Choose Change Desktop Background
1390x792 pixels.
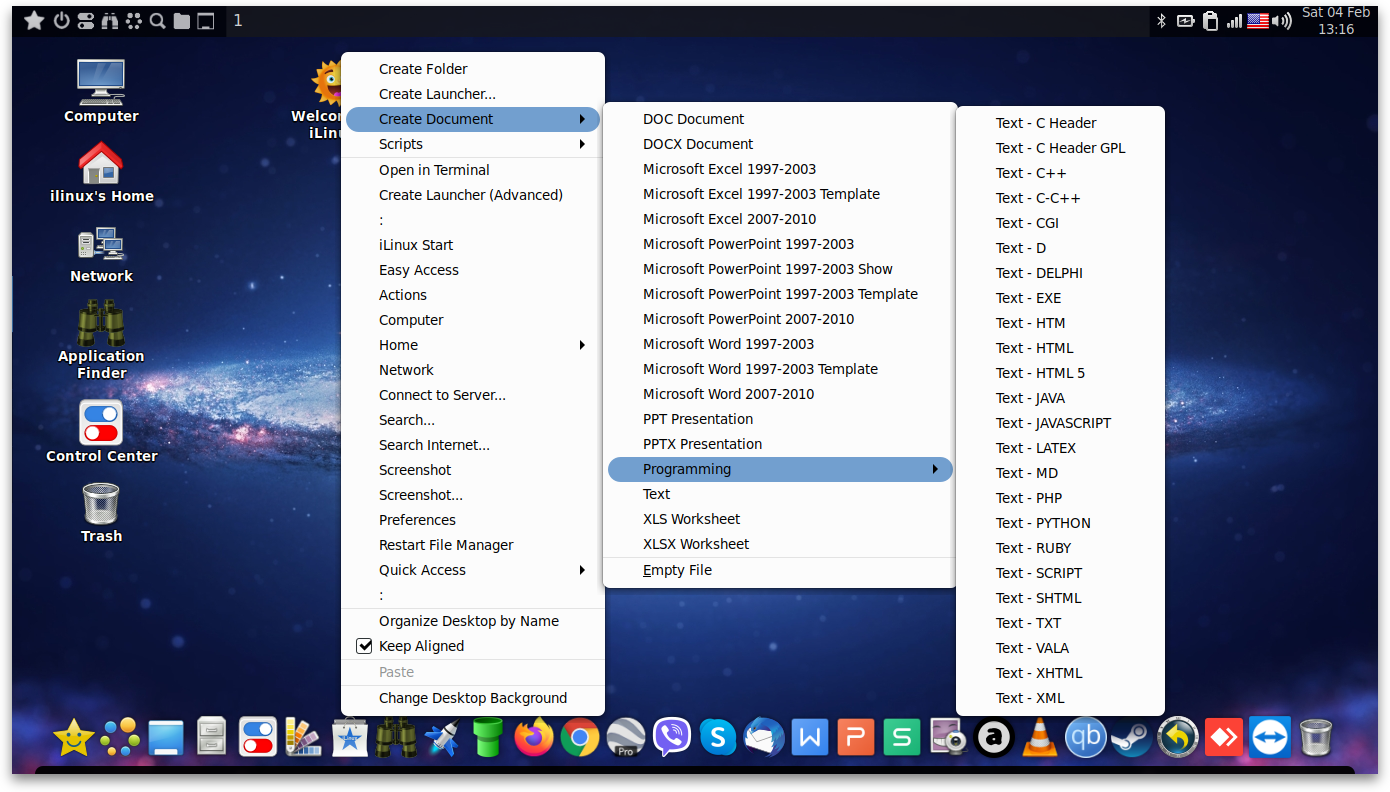pos(473,698)
